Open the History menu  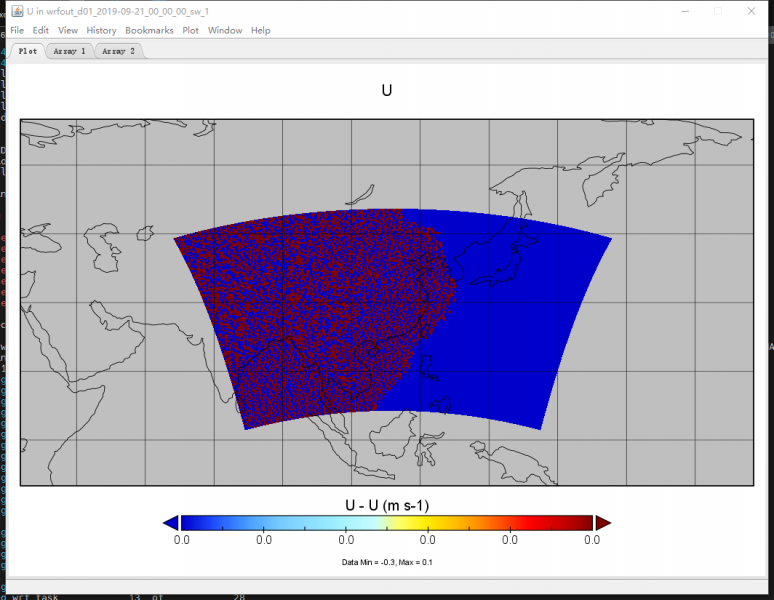tap(101, 30)
